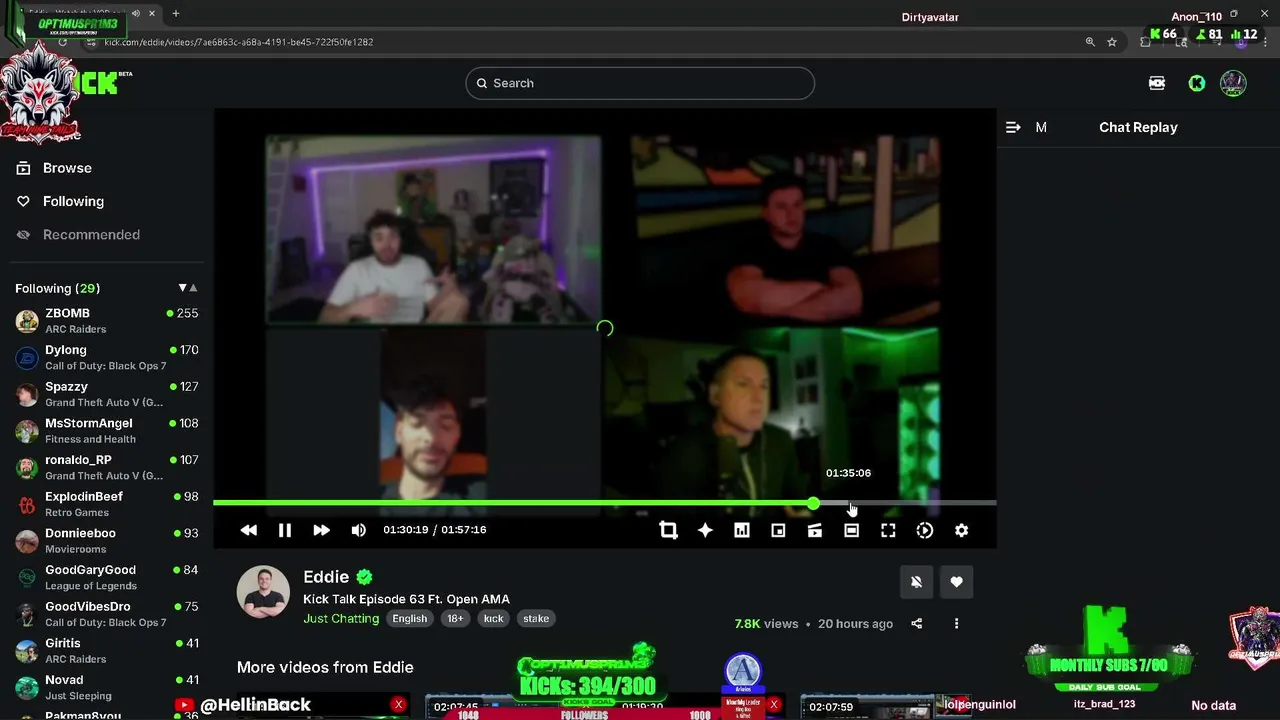Click the kick tag
Screen dimensions: 1280x720
coord(494,619)
